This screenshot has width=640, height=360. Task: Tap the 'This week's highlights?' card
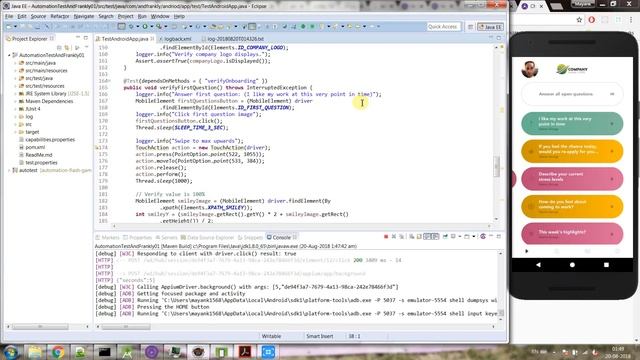(572, 233)
